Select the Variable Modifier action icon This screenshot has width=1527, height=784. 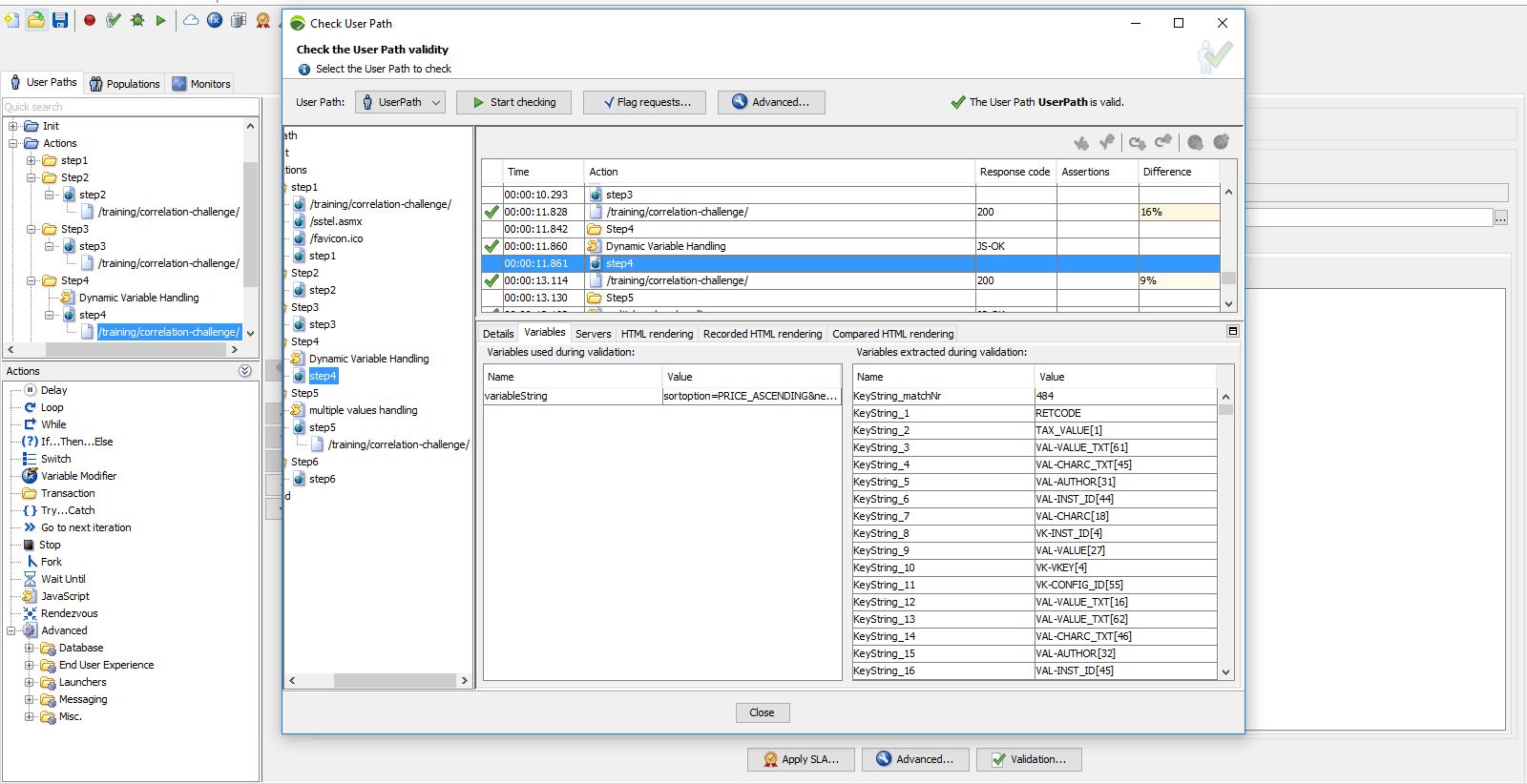coord(30,476)
